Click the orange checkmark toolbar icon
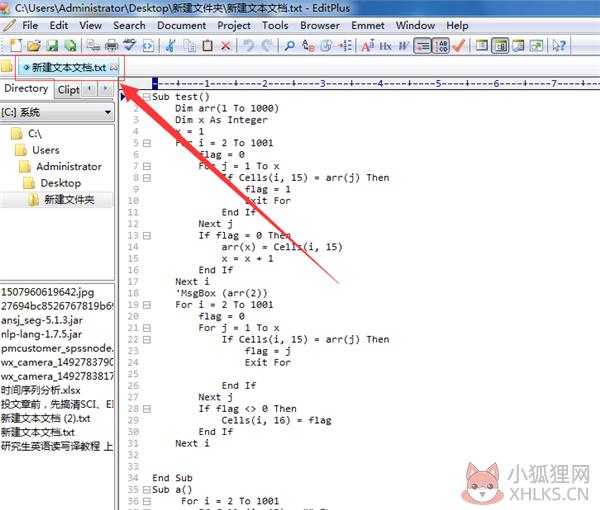The width and height of the screenshot is (600, 510). tap(458, 46)
